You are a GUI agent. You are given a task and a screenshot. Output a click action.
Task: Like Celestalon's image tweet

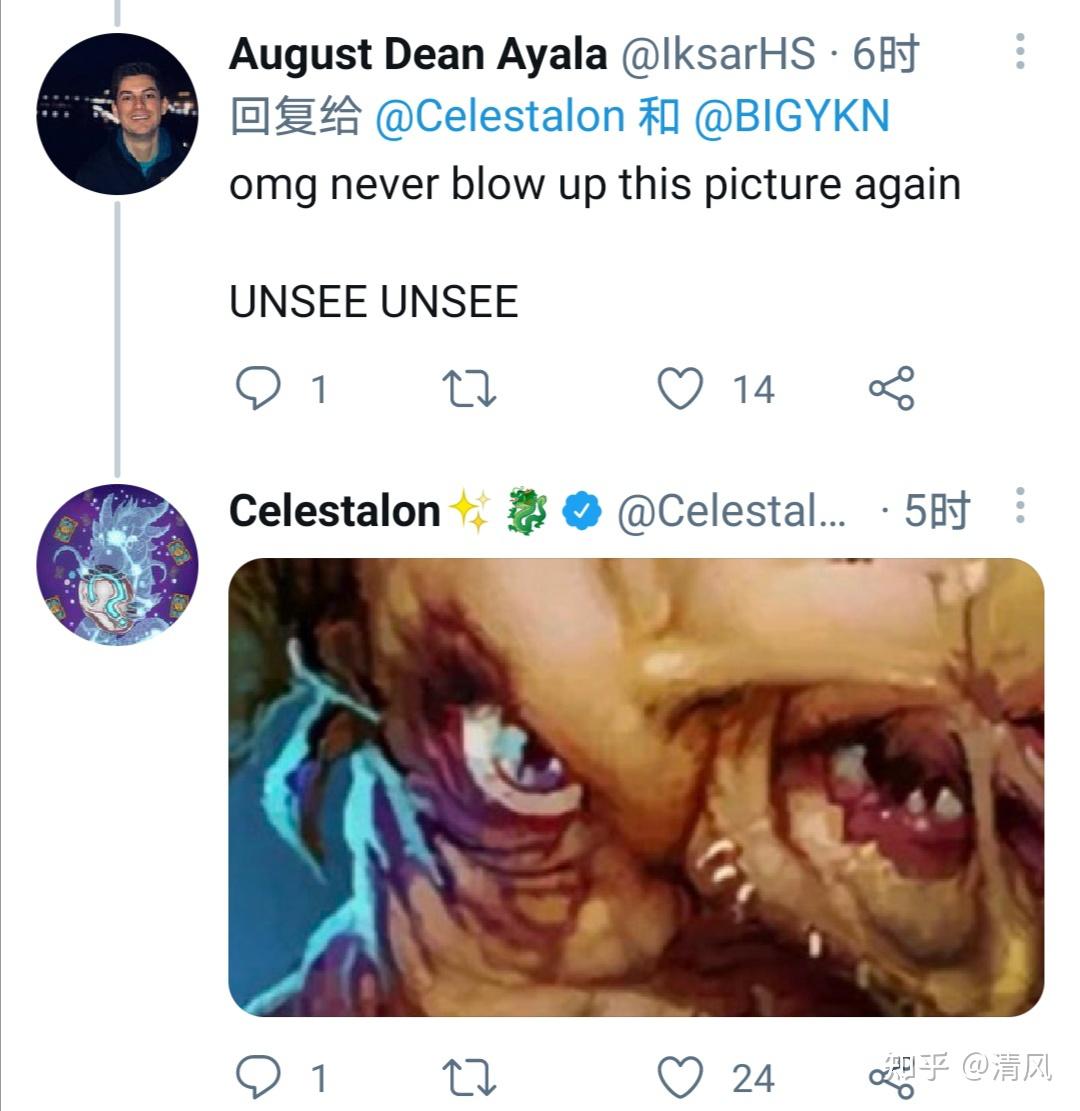(681, 1078)
